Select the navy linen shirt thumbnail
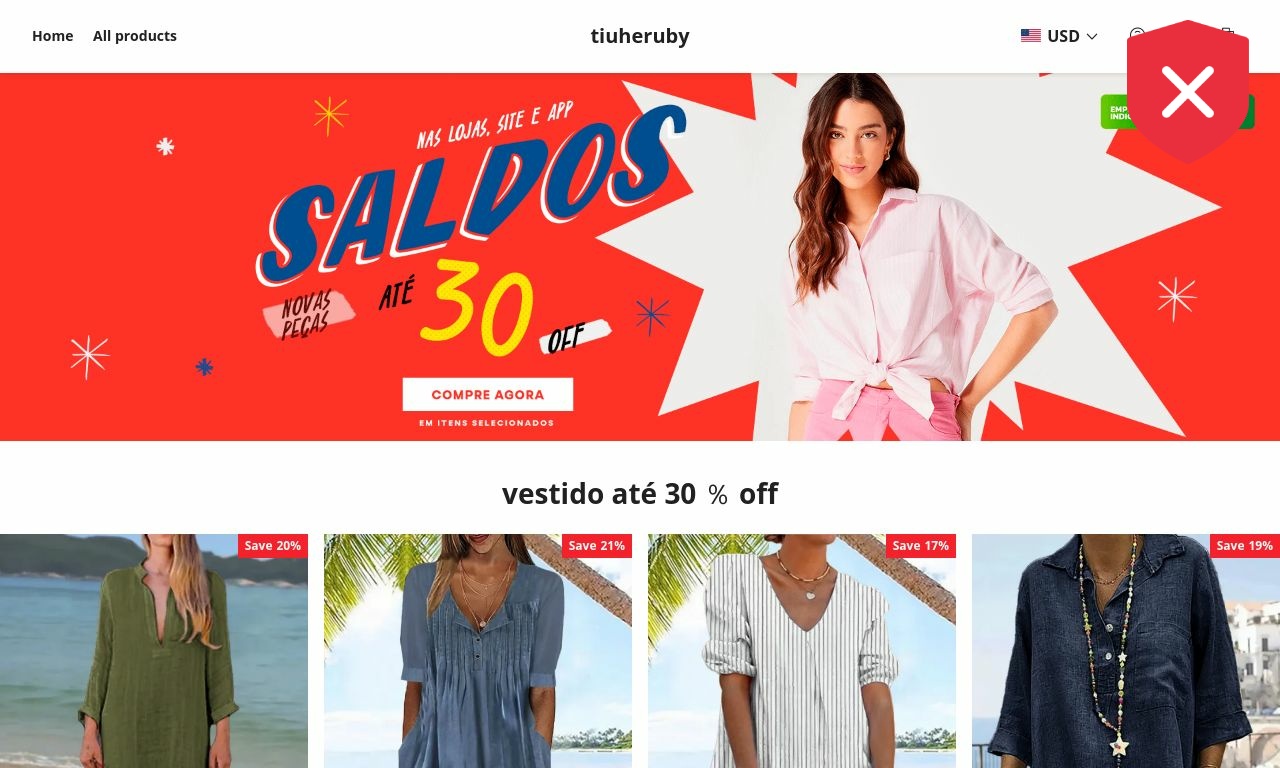Screen dimensions: 1280x768 click(1126, 651)
